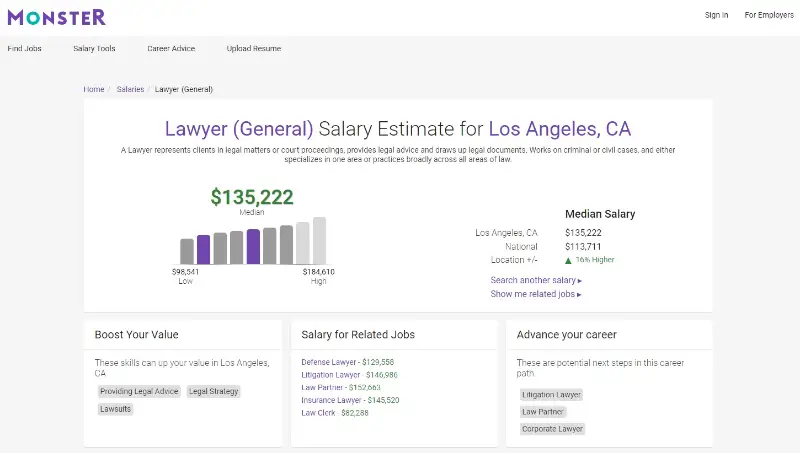Select the Providing Legal Advice skill tag
800x453 pixels.
point(139,391)
